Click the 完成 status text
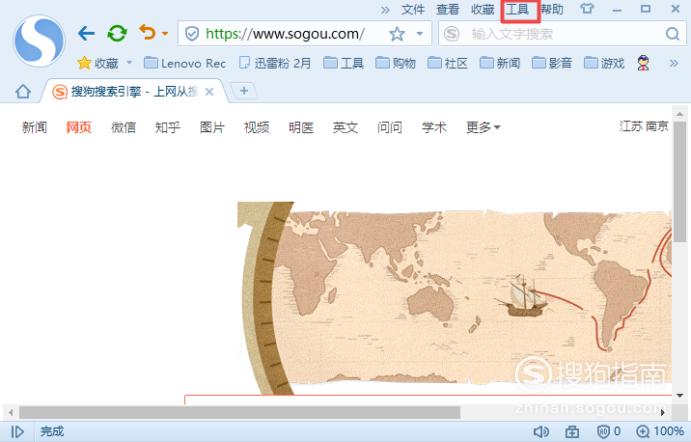Image resolution: width=691 pixels, height=442 pixels. (x=52, y=431)
